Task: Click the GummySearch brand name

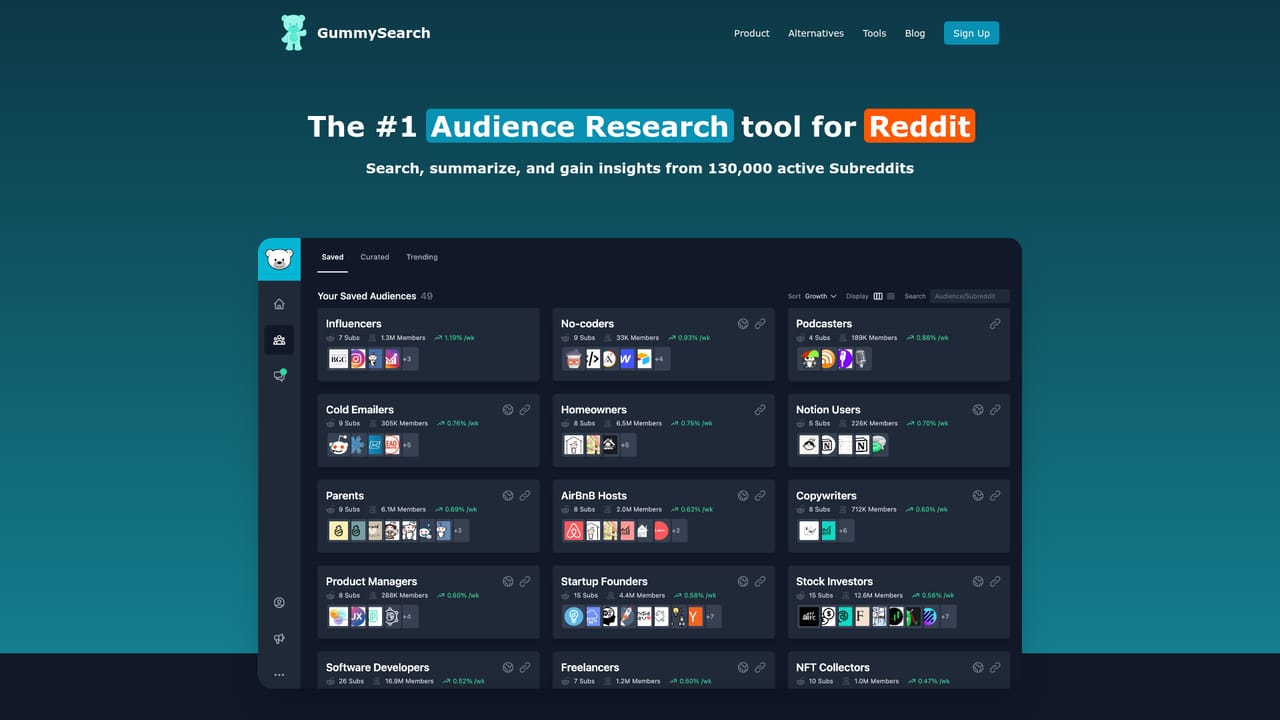Action: point(374,33)
